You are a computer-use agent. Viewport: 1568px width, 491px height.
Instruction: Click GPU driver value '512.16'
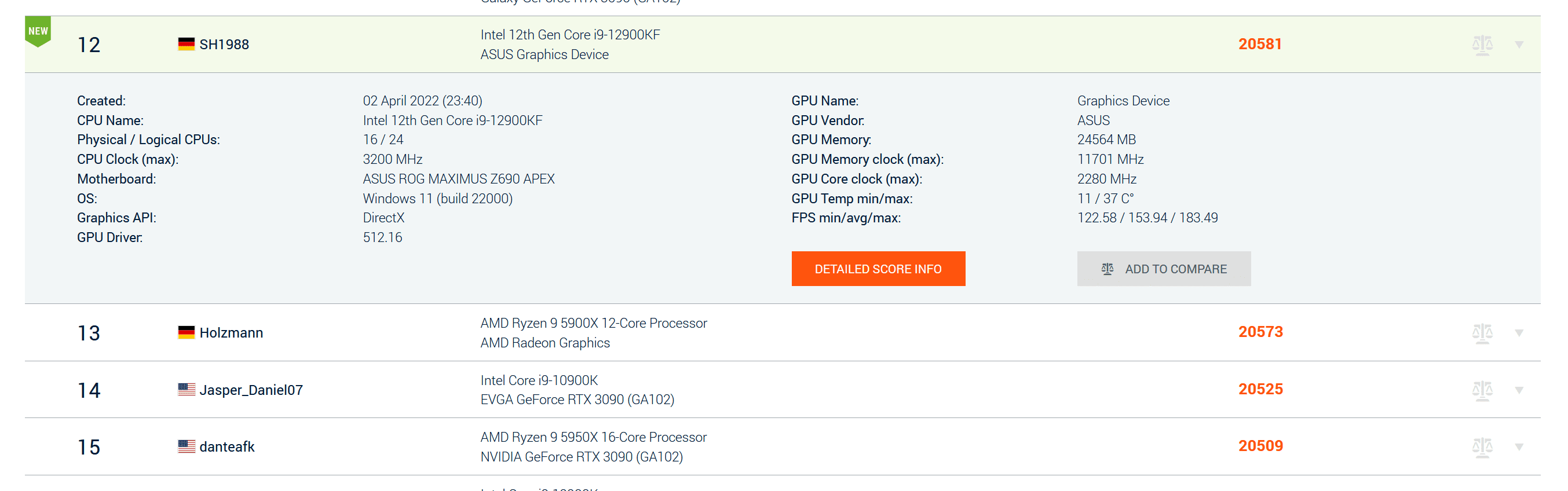click(x=382, y=238)
